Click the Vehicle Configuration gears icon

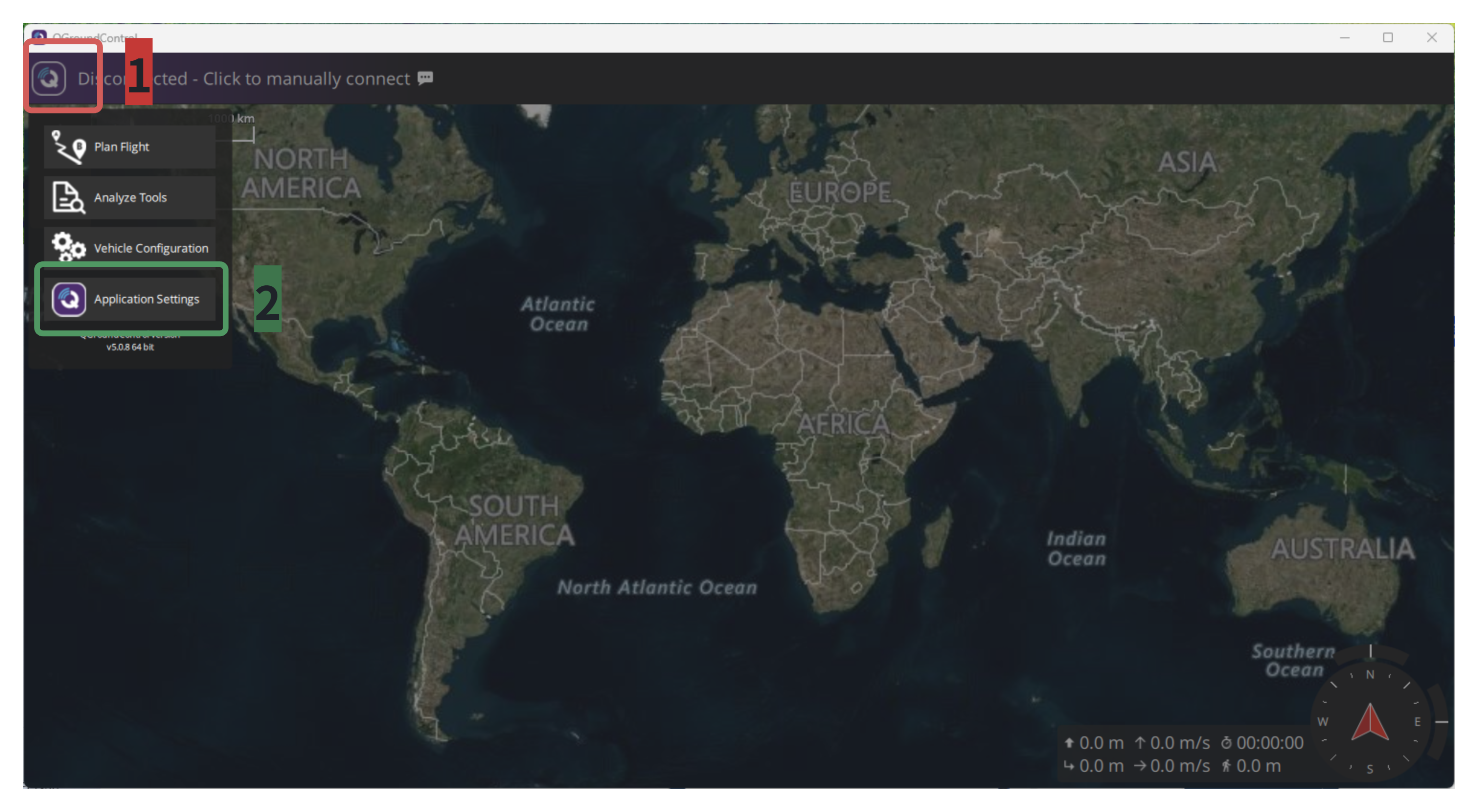click(68, 247)
